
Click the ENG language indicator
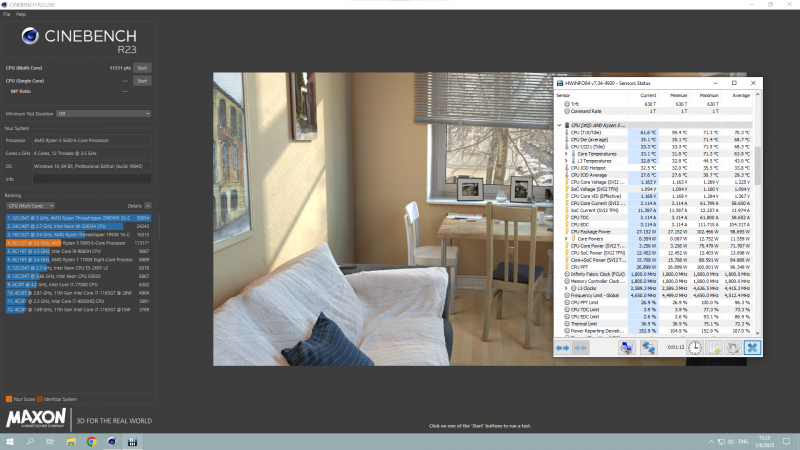pos(743,442)
